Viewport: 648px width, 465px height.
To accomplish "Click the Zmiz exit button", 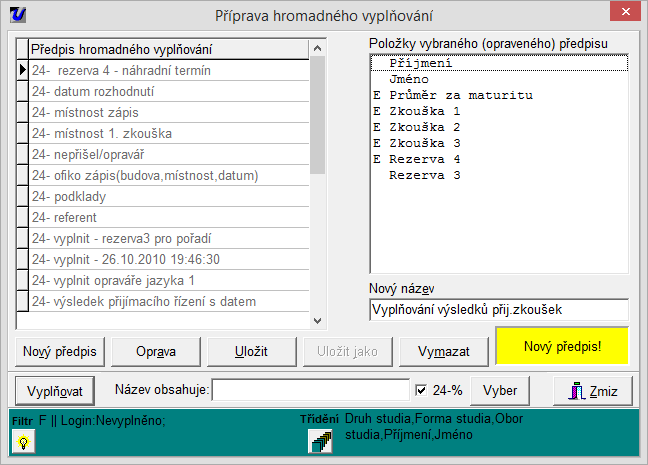I will click(x=594, y=390).
